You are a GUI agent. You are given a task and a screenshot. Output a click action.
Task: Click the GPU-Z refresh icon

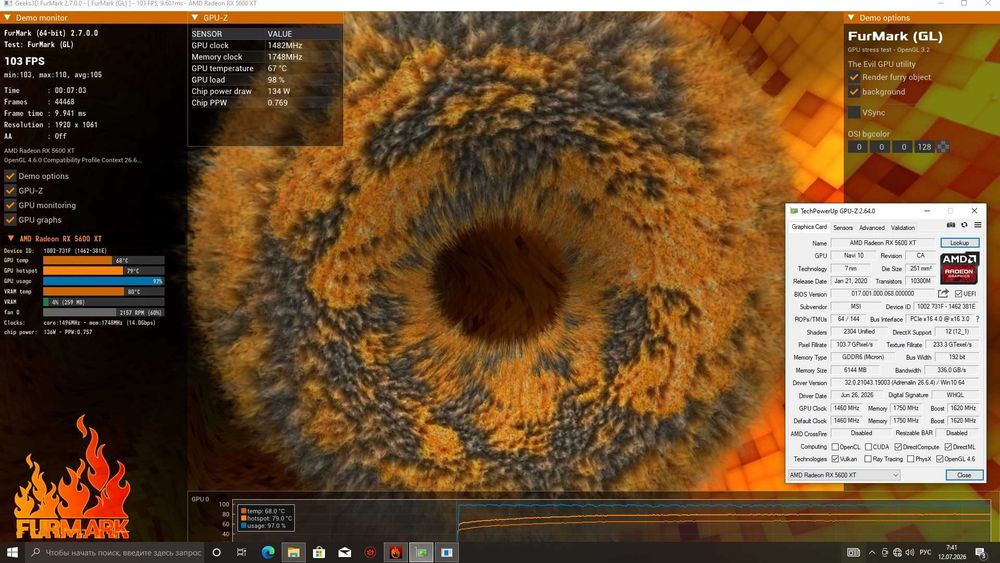pyautogui.click(x=964, y=225)
